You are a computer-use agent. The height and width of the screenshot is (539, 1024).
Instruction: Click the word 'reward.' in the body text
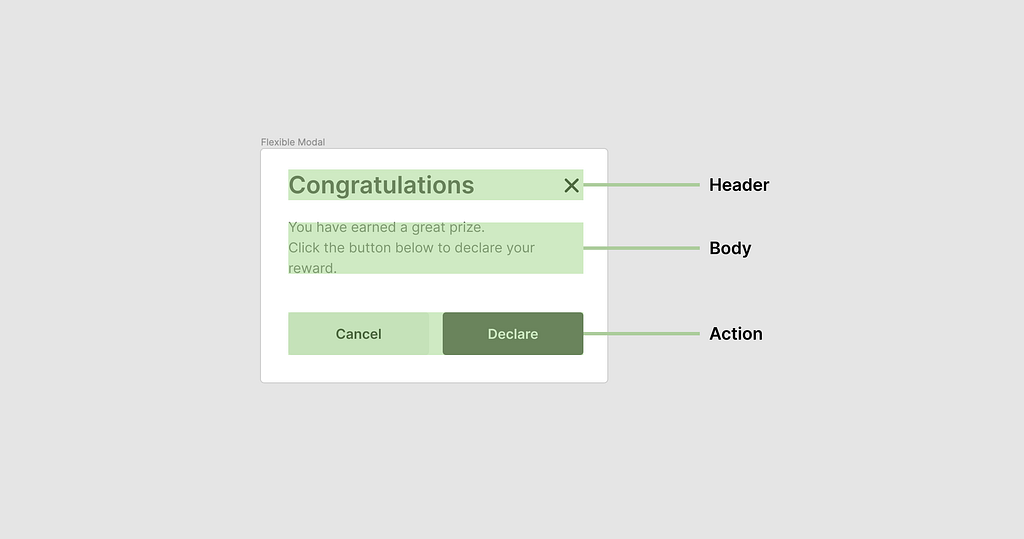click(x=312, y=268)
